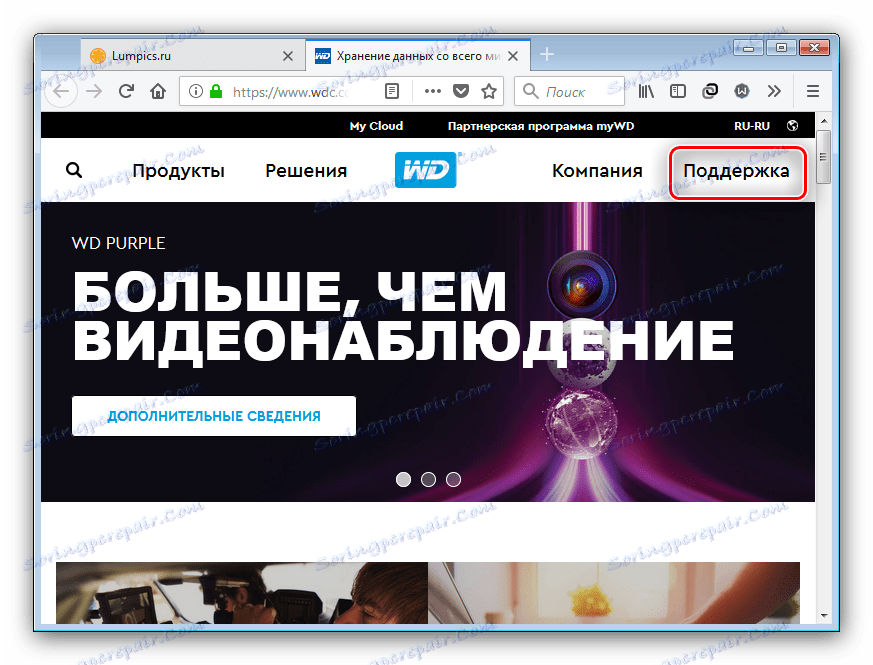The image size is (873, 665).
Task: Open the Решения menu
Action: tap(306, 170)
